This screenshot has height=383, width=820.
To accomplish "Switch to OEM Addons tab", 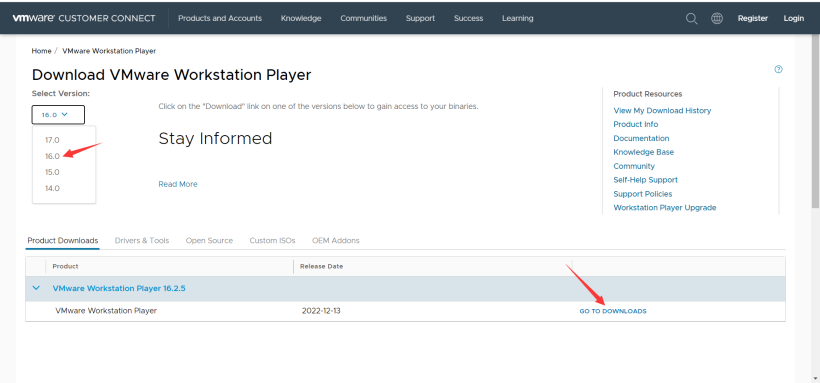I will click(x=336, y=241).
